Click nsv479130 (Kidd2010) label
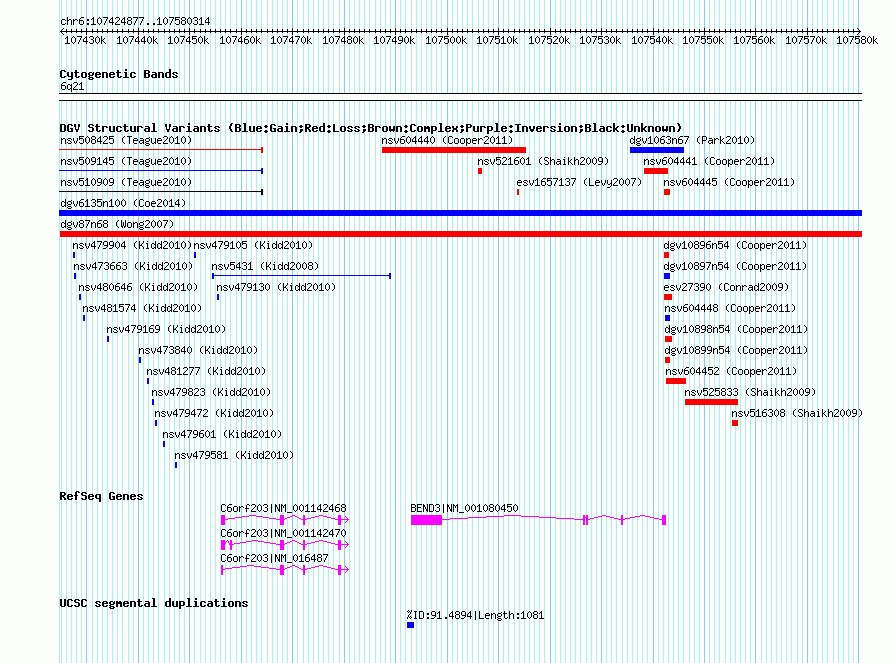The image size is (890, 663). pyautogui.click(x=276, y=287)
